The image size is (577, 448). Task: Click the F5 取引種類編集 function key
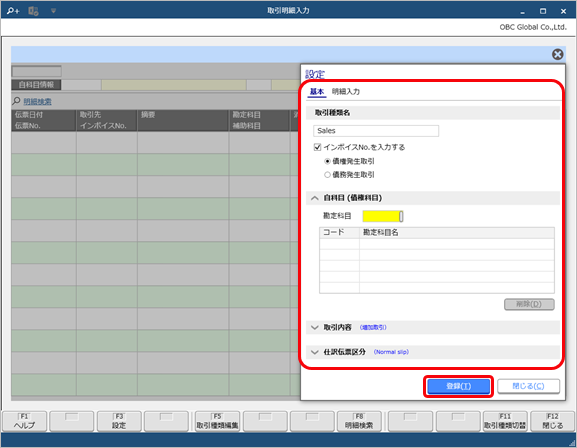click(x=217, y=421)
